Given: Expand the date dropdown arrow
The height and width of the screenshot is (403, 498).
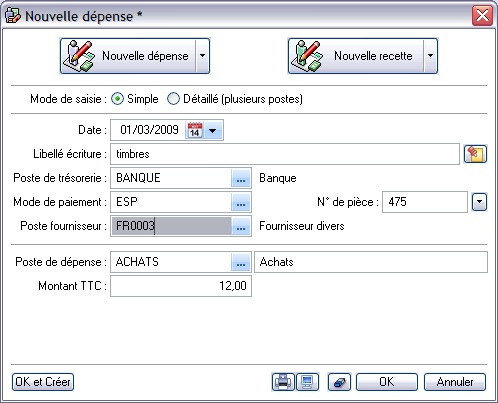Looking at the screenshot, I should coord(213,130).
